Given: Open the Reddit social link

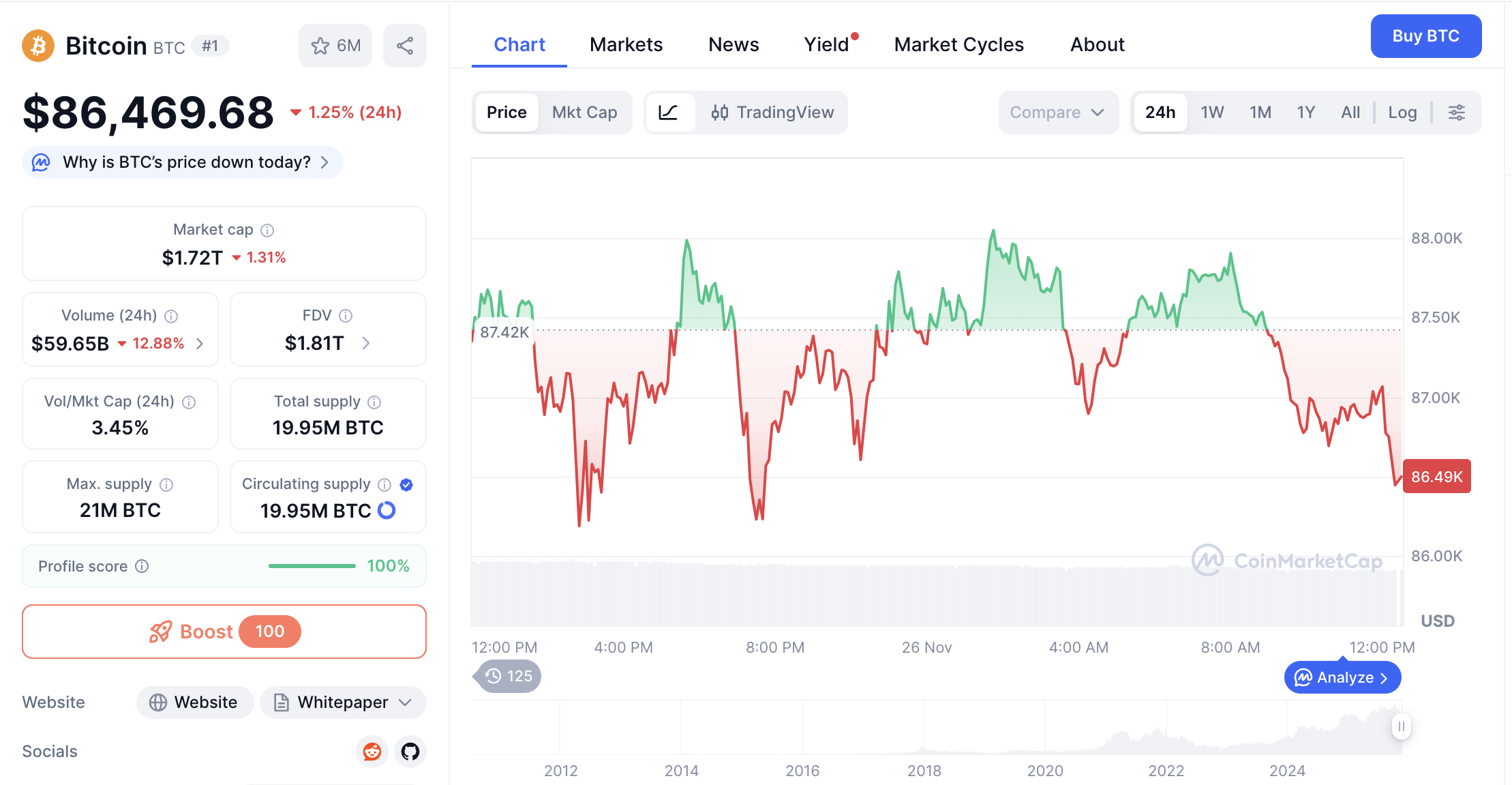Looking at the screenshot, I should coord(372,752).
